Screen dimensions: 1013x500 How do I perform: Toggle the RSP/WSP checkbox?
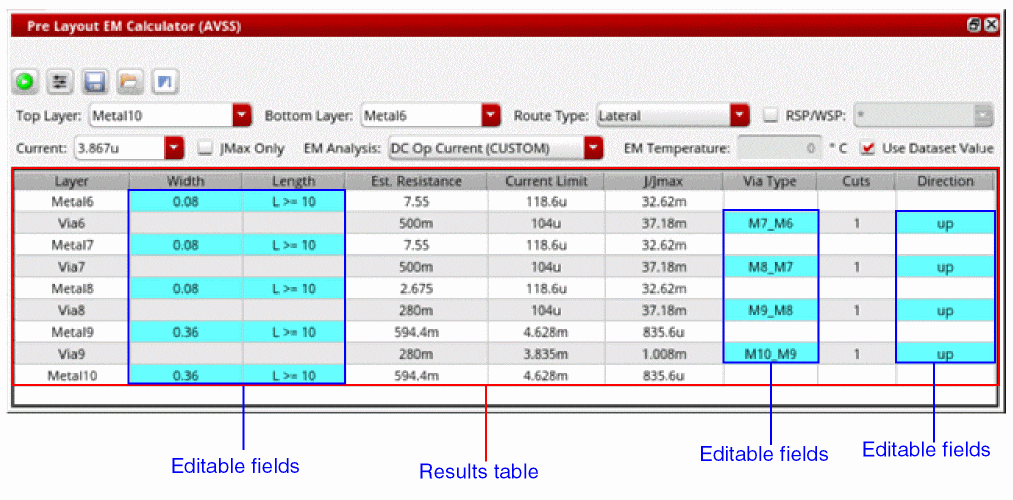771,116
